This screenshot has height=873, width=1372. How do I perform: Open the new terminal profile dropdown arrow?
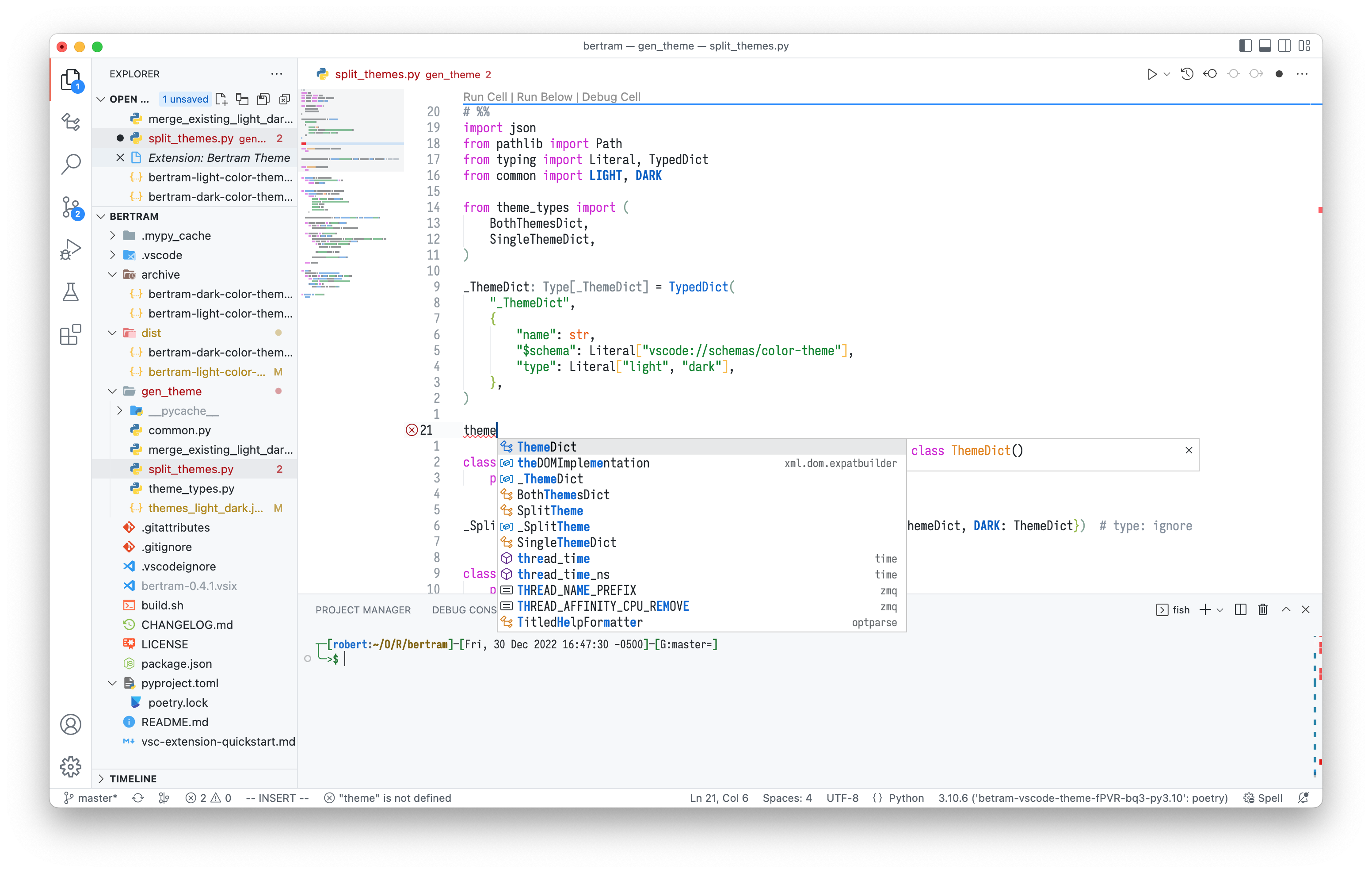[1220, 609]
